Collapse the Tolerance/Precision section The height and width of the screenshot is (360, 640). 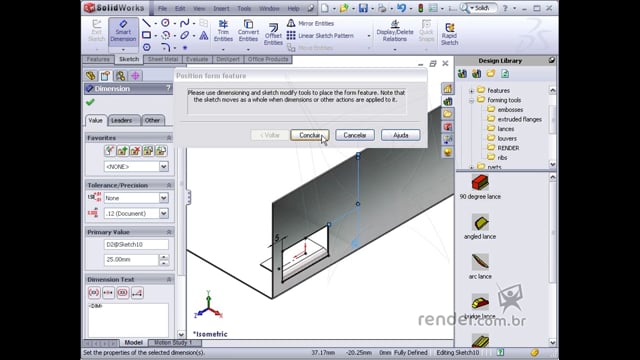point(169,185)
